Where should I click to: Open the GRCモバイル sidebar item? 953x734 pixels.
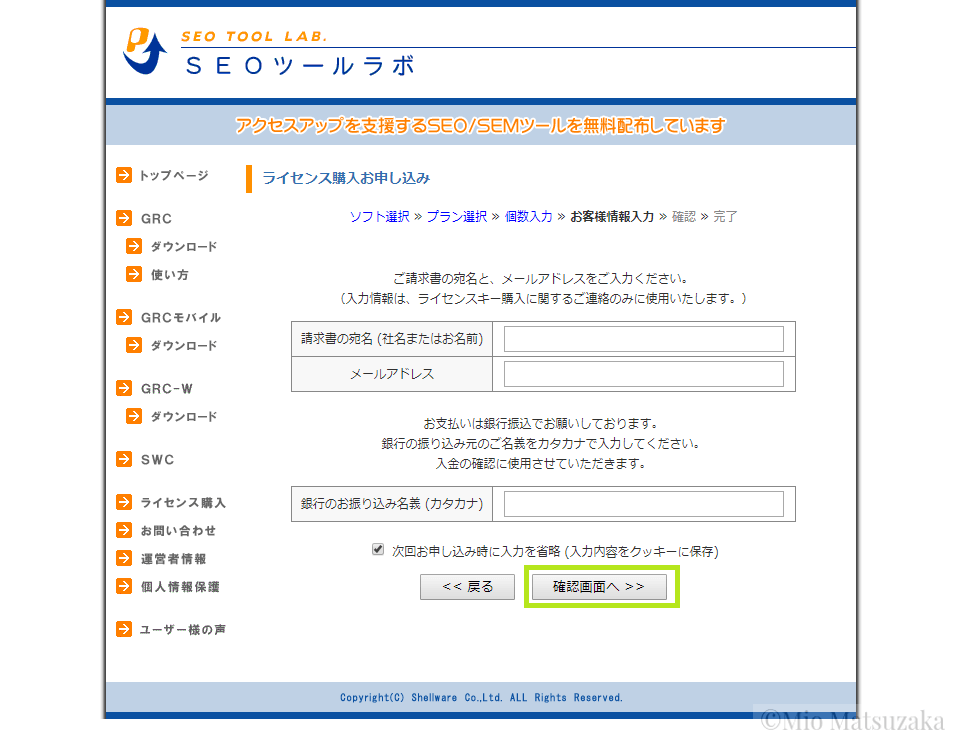(x=181, y=318)
